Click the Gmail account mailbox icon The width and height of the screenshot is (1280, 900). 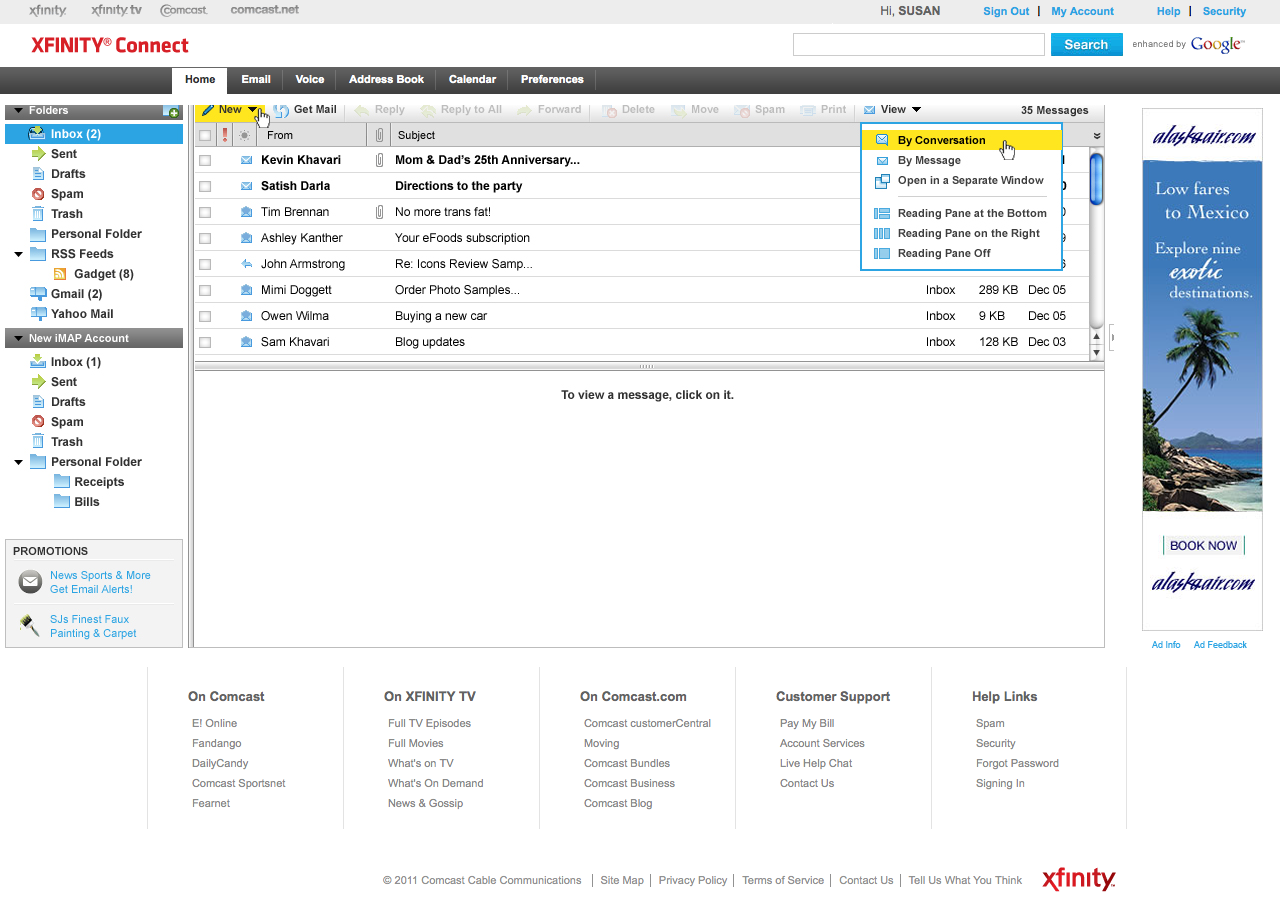(38, 294)
